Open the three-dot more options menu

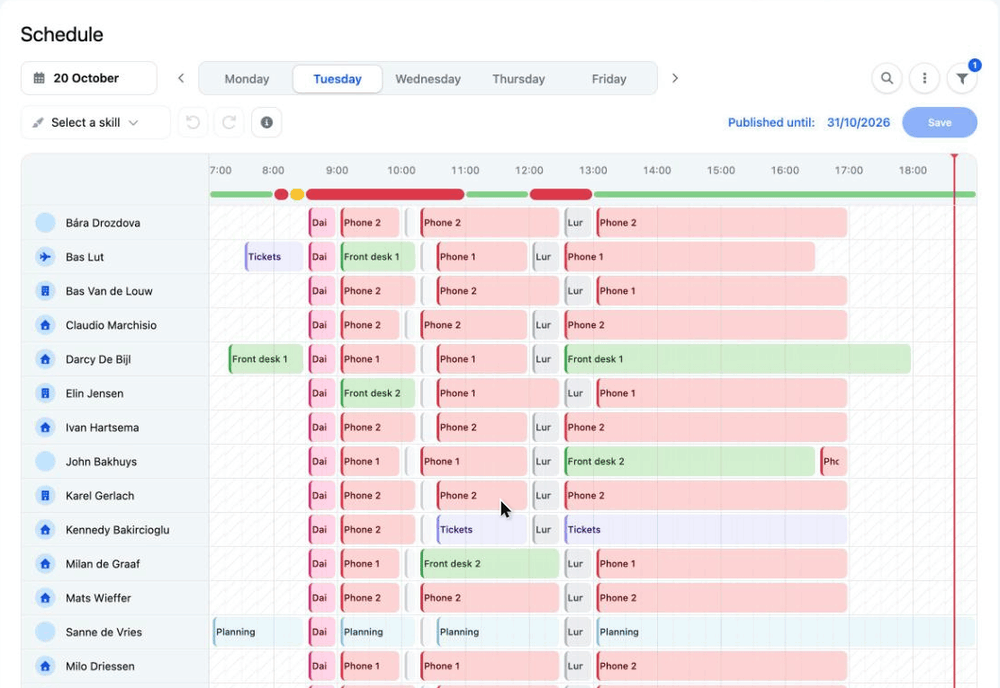click(924, 78)
